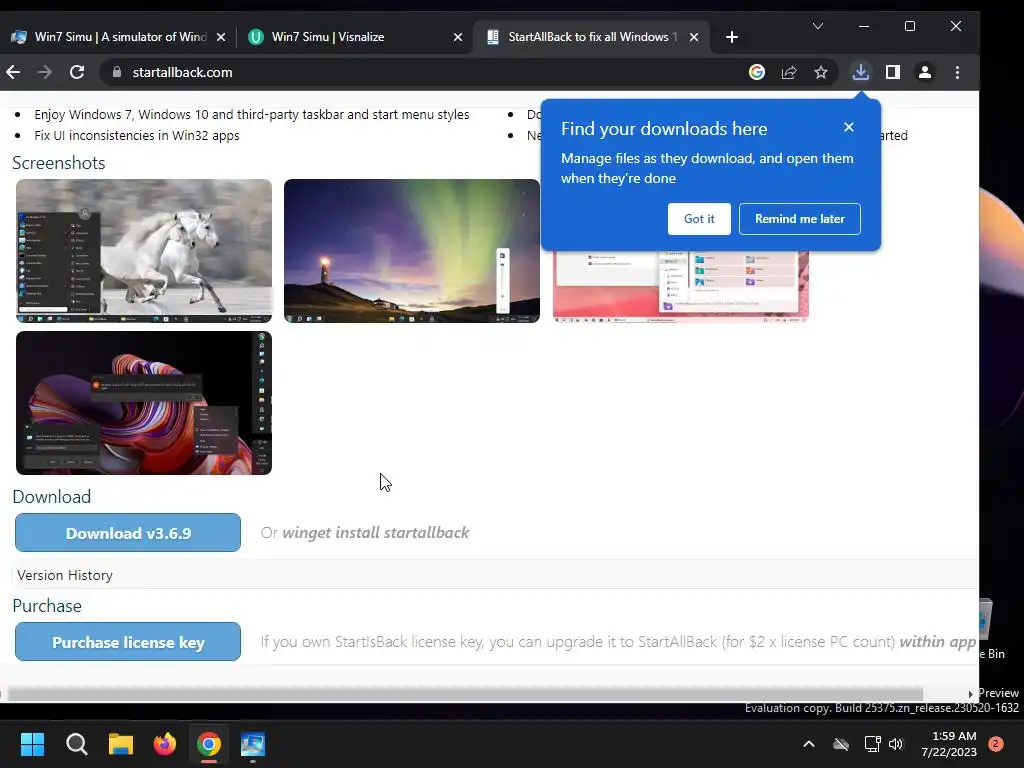Click the horizontal page scrollbar

click(x=465, y=694)
